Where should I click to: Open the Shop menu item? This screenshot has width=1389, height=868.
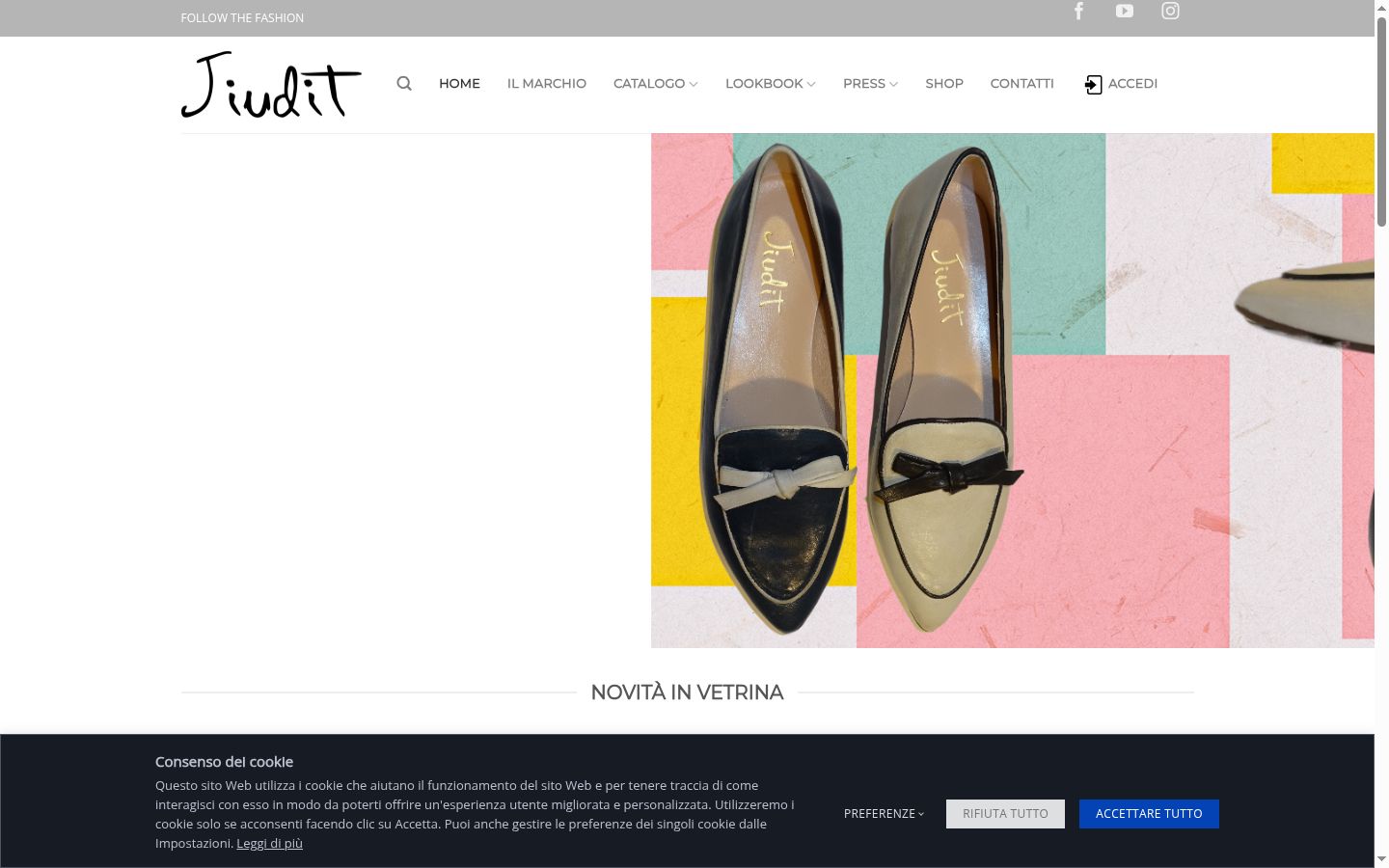(x=944, y=84)
